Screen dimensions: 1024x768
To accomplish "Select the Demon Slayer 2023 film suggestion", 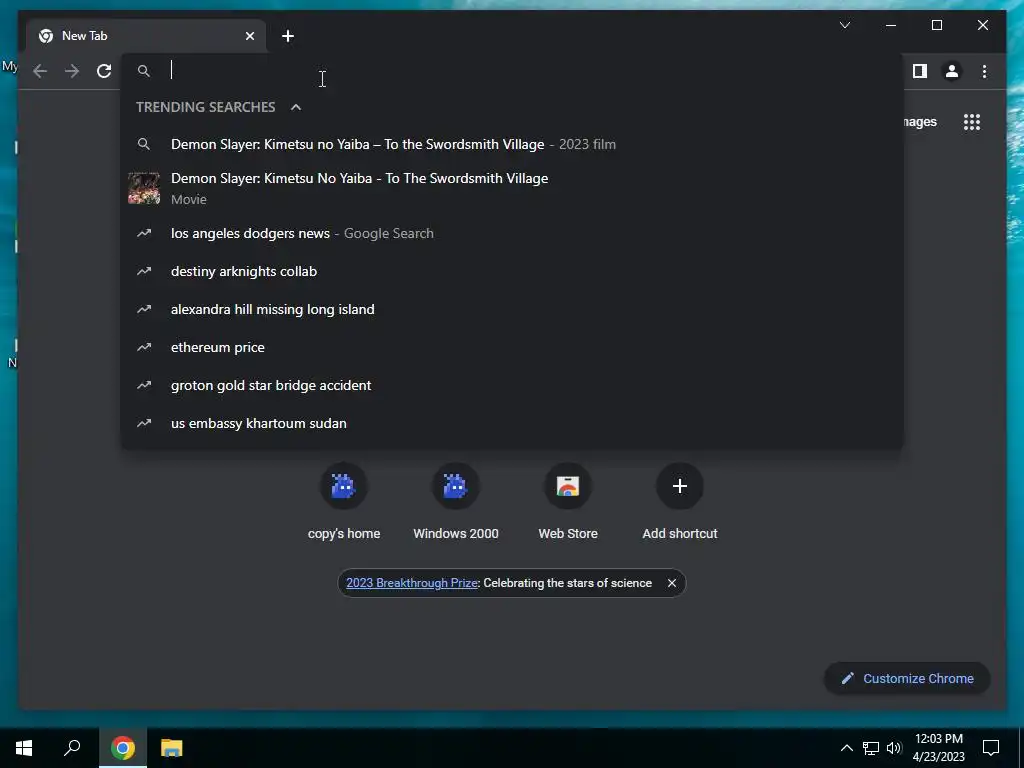I will [x=512, y=144].
